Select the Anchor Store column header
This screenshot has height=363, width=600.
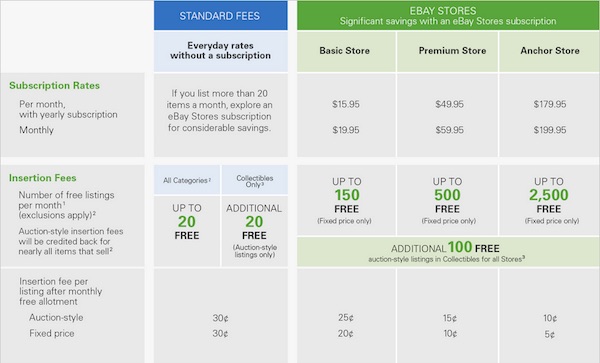[549, 51]
